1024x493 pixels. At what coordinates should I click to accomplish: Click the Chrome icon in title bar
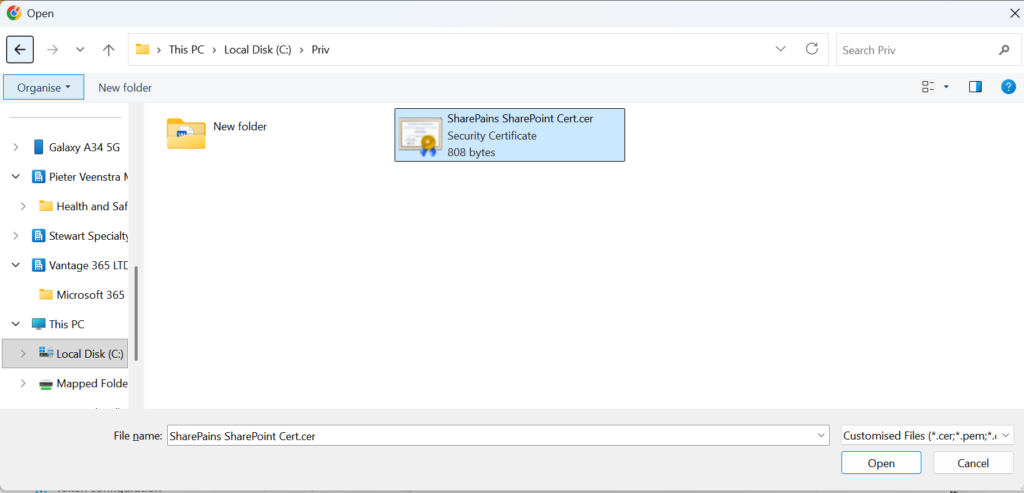click(x=14, y=13)
